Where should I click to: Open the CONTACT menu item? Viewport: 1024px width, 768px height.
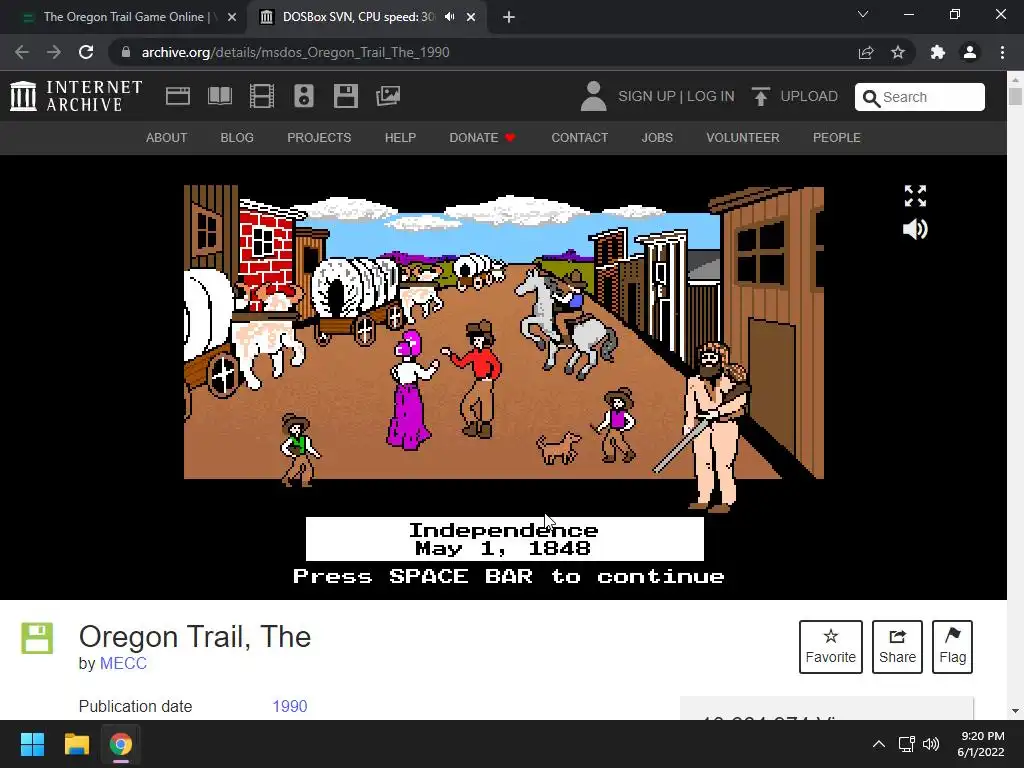[579, 138]
